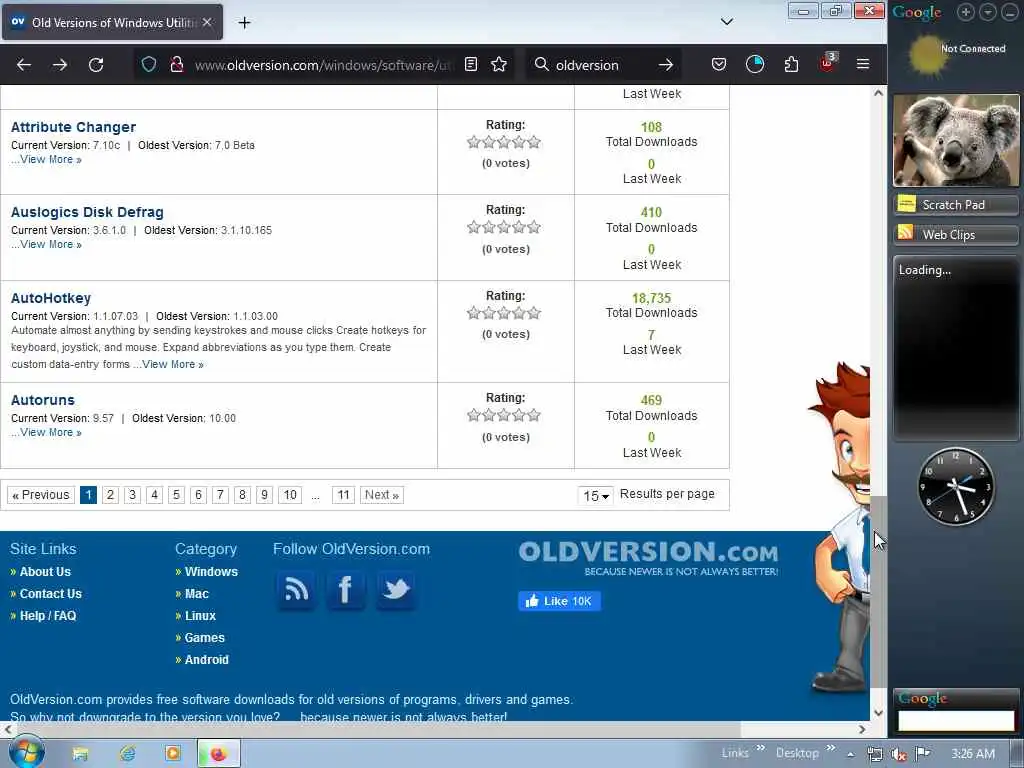Click the Next pagination button
Image resolution: width=1024 pixels, height=768 pixels.
381,495
